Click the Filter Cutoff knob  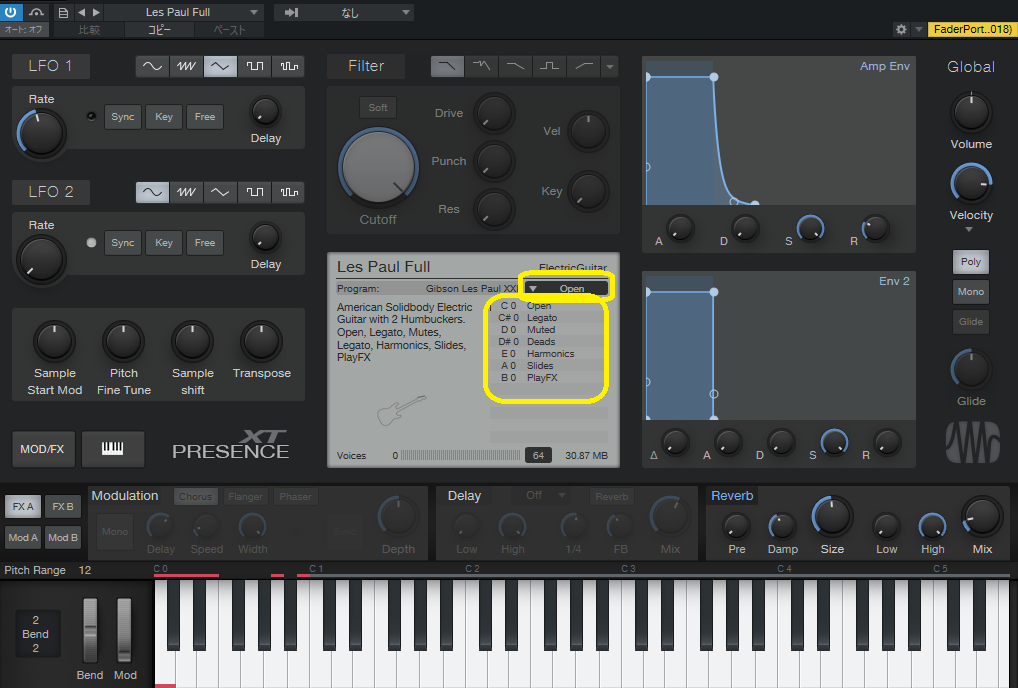(x=378, y=167)
